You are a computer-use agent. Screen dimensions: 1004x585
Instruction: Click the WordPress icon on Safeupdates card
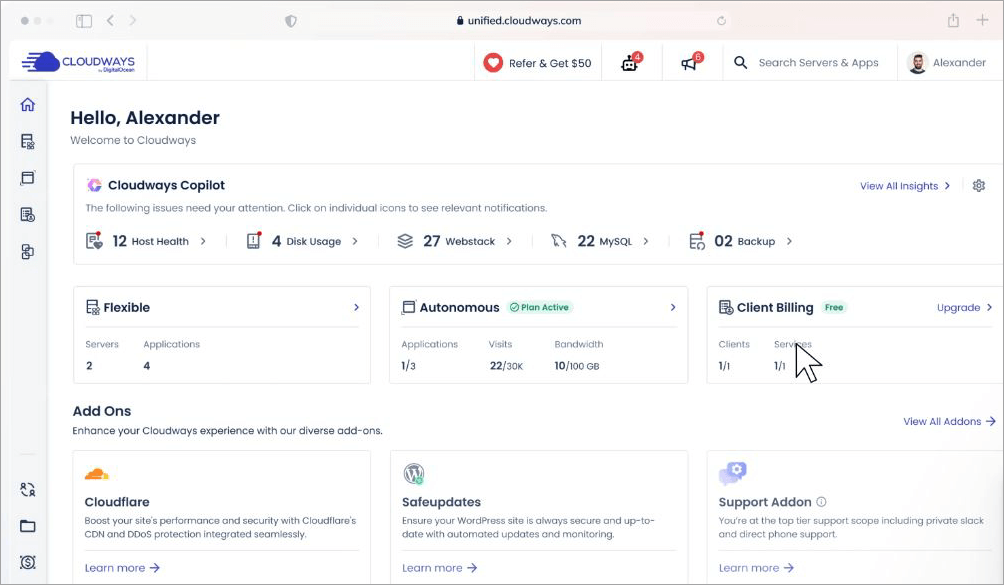click(x=414, y=472)
